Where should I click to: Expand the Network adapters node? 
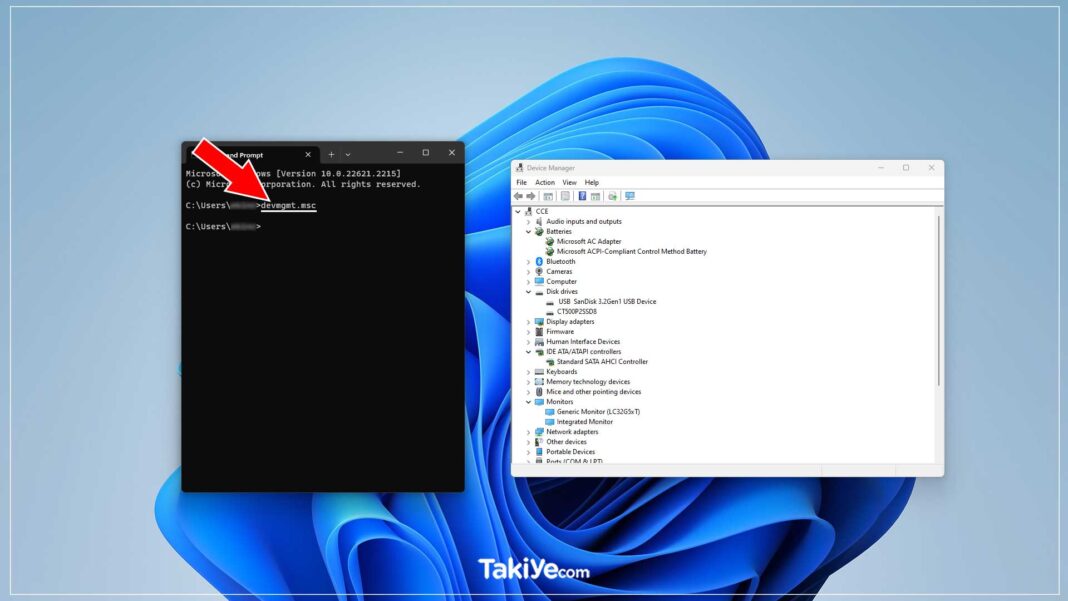click(528, 432)
